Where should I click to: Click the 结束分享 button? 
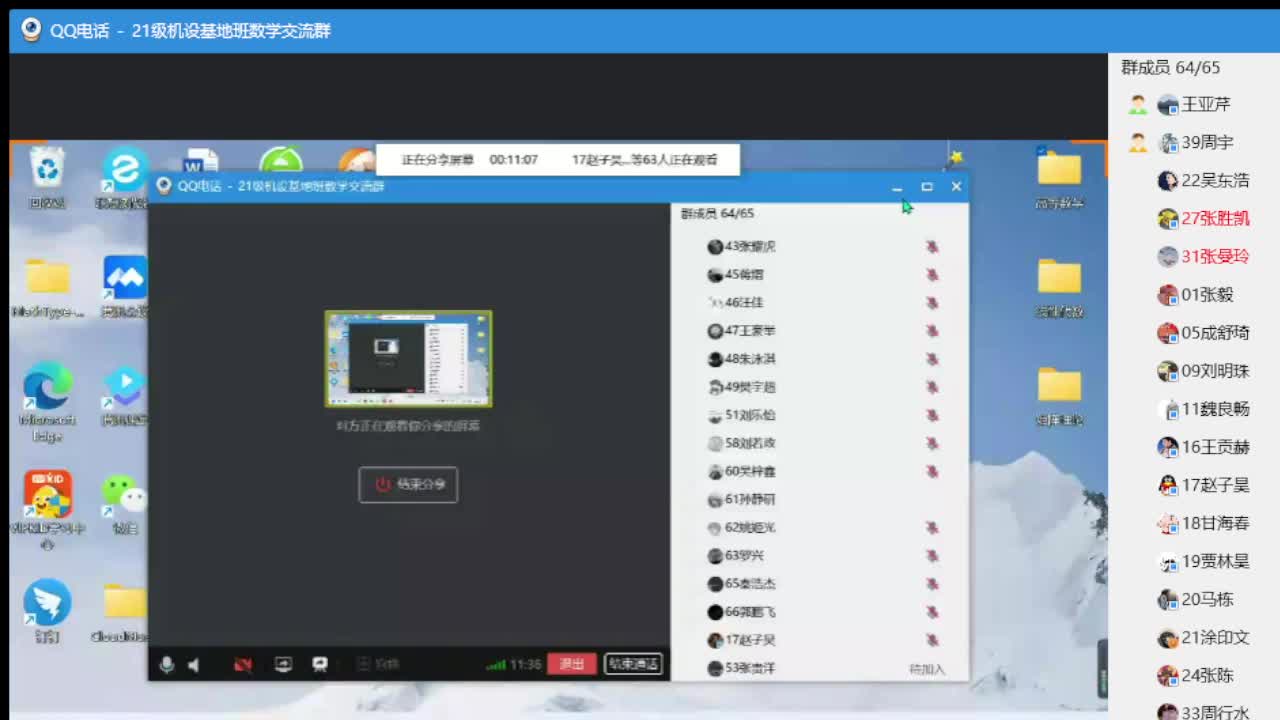(x=408, y=484)
